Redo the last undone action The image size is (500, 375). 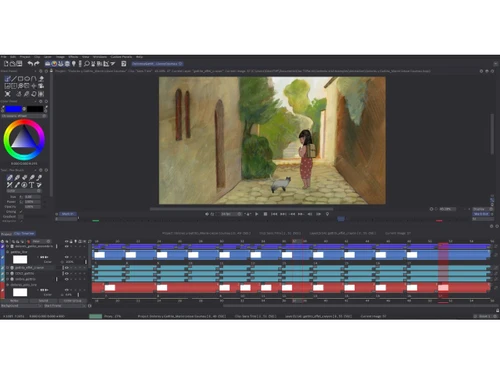coord(37,64)
